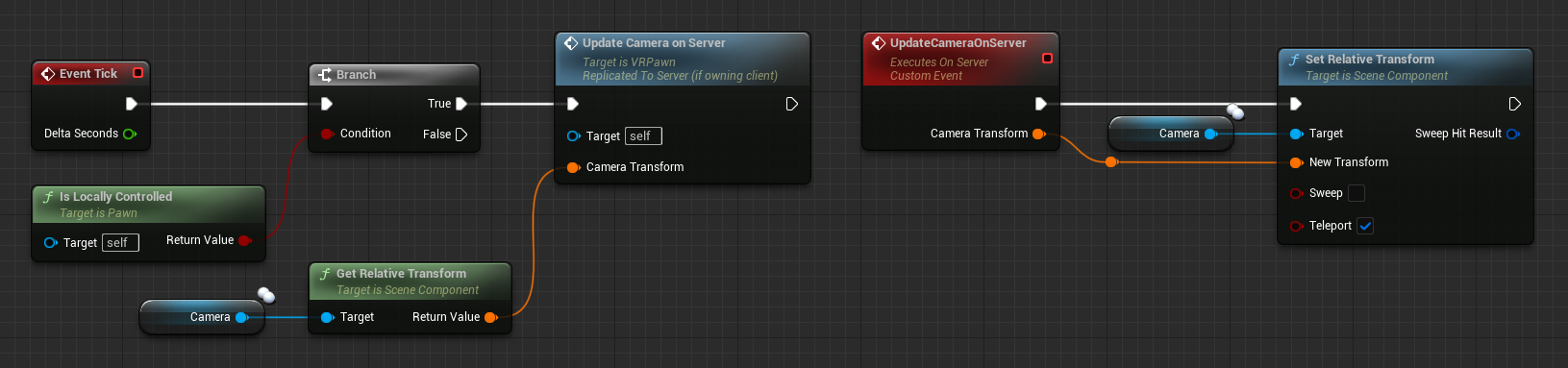Click Camera variable pin next to Set Relative Transform
Screen dimensions: 1568x368
1211,134
